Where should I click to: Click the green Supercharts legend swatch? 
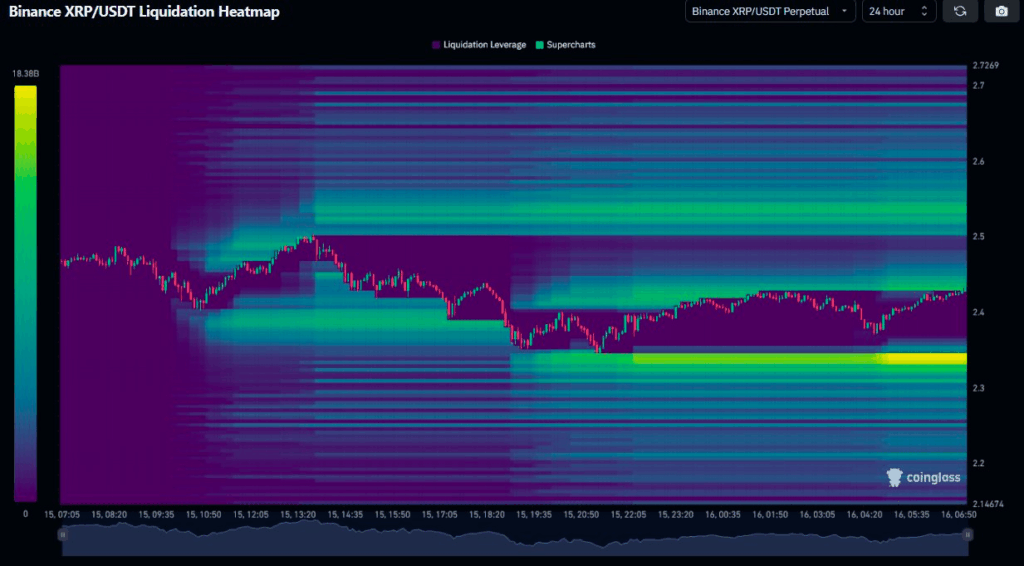[539, 45]
